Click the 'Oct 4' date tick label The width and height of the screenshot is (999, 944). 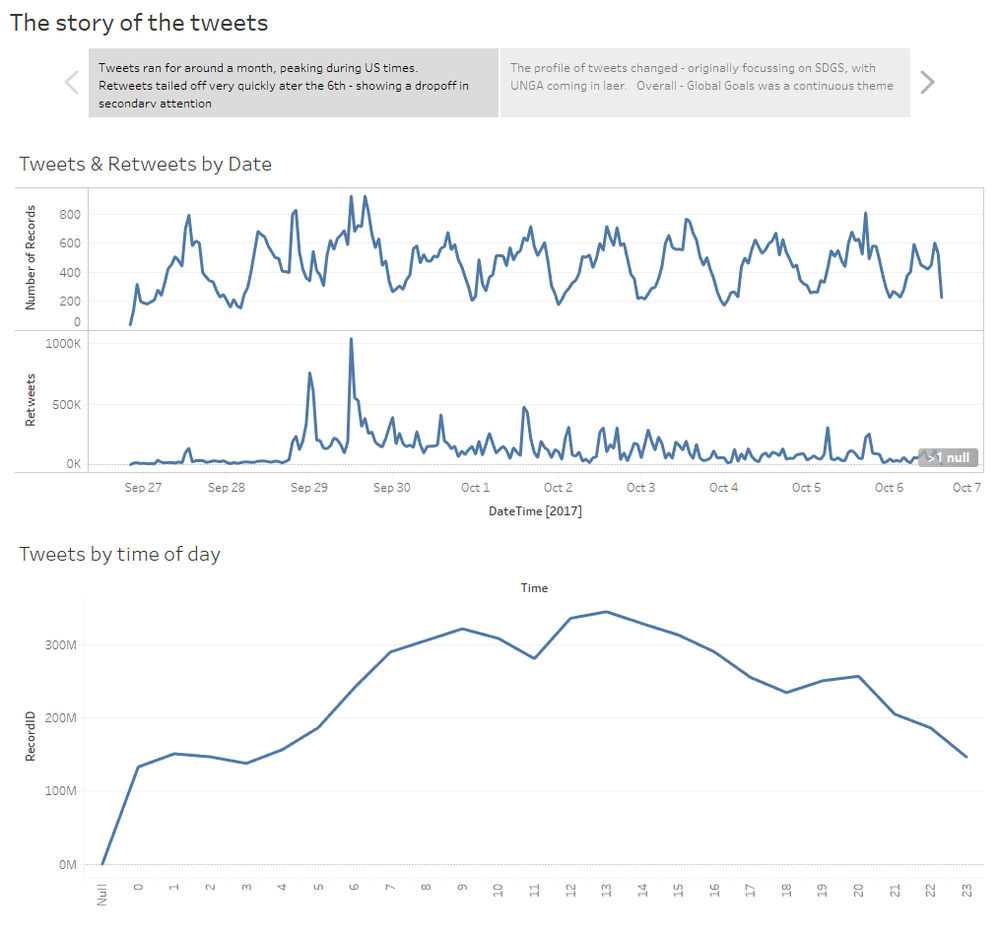[x=724, y=487]
